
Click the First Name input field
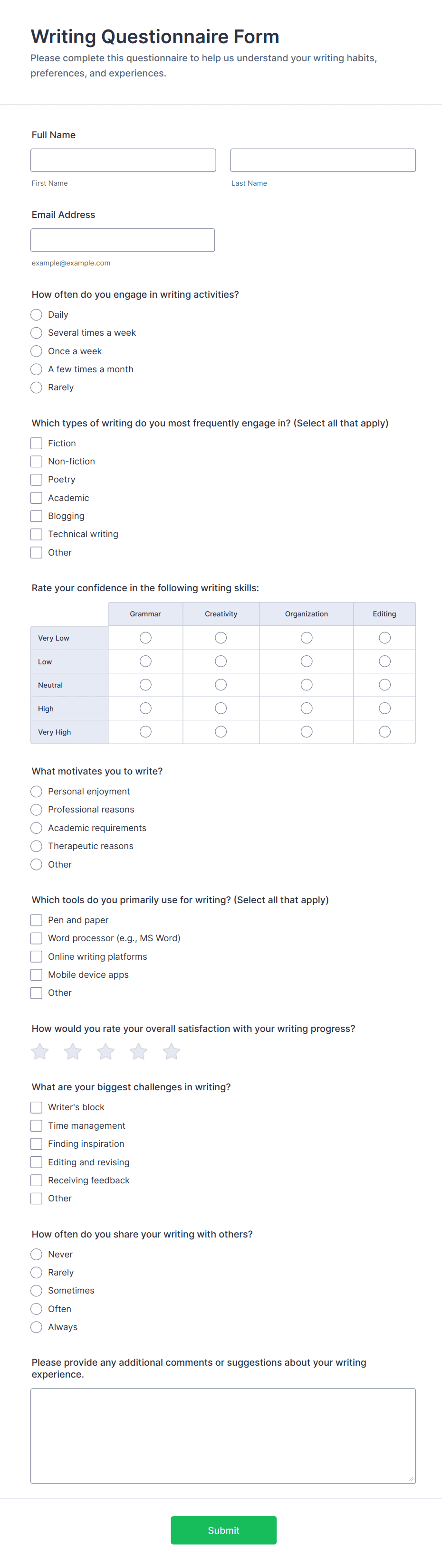(124, 160)
